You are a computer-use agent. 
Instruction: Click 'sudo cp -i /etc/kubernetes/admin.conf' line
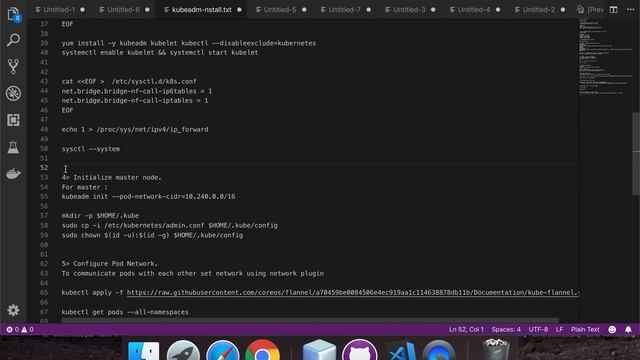coord(169,225)
